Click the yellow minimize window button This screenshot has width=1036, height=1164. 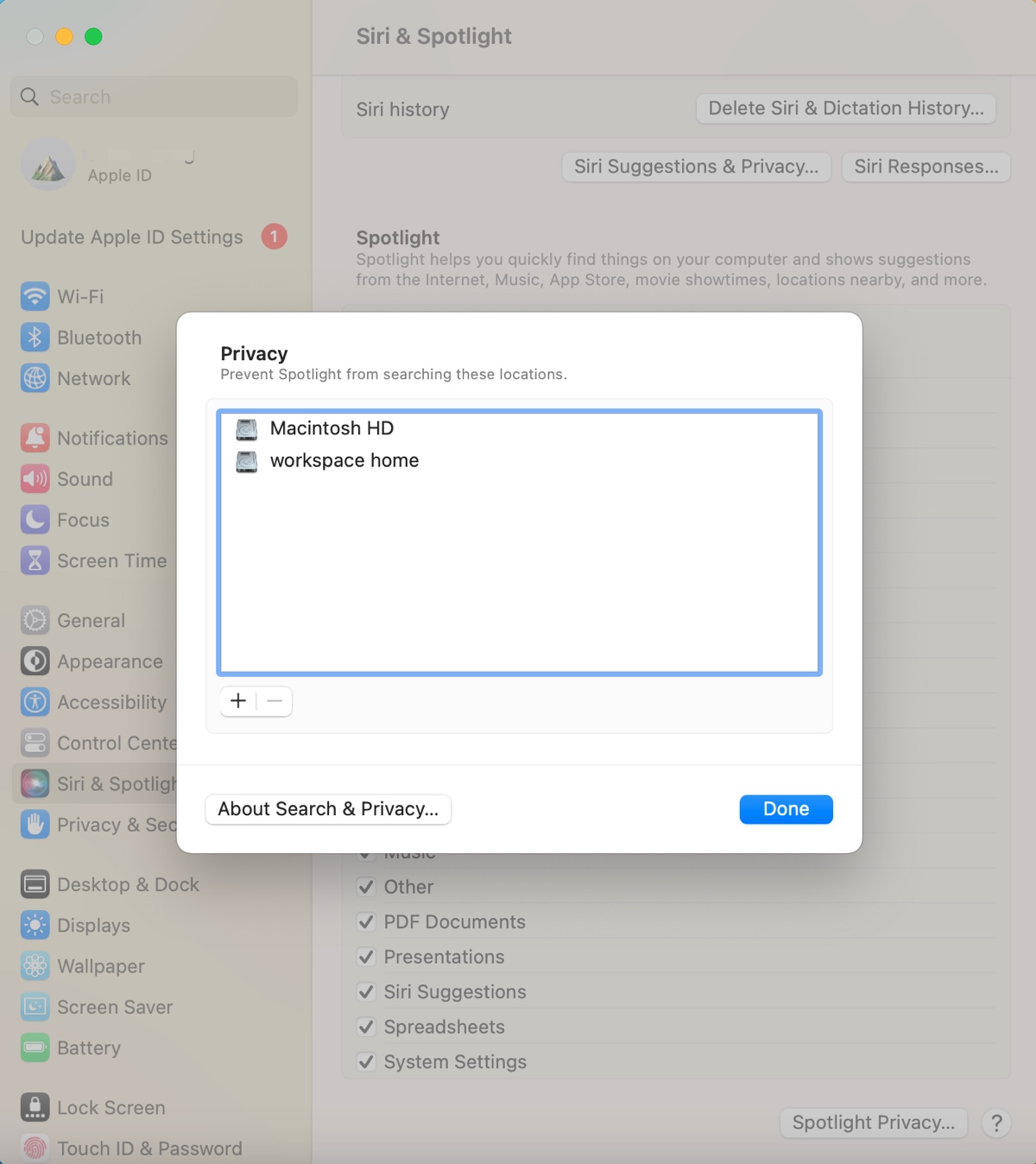pyautogui.click(x=64, y=36)
